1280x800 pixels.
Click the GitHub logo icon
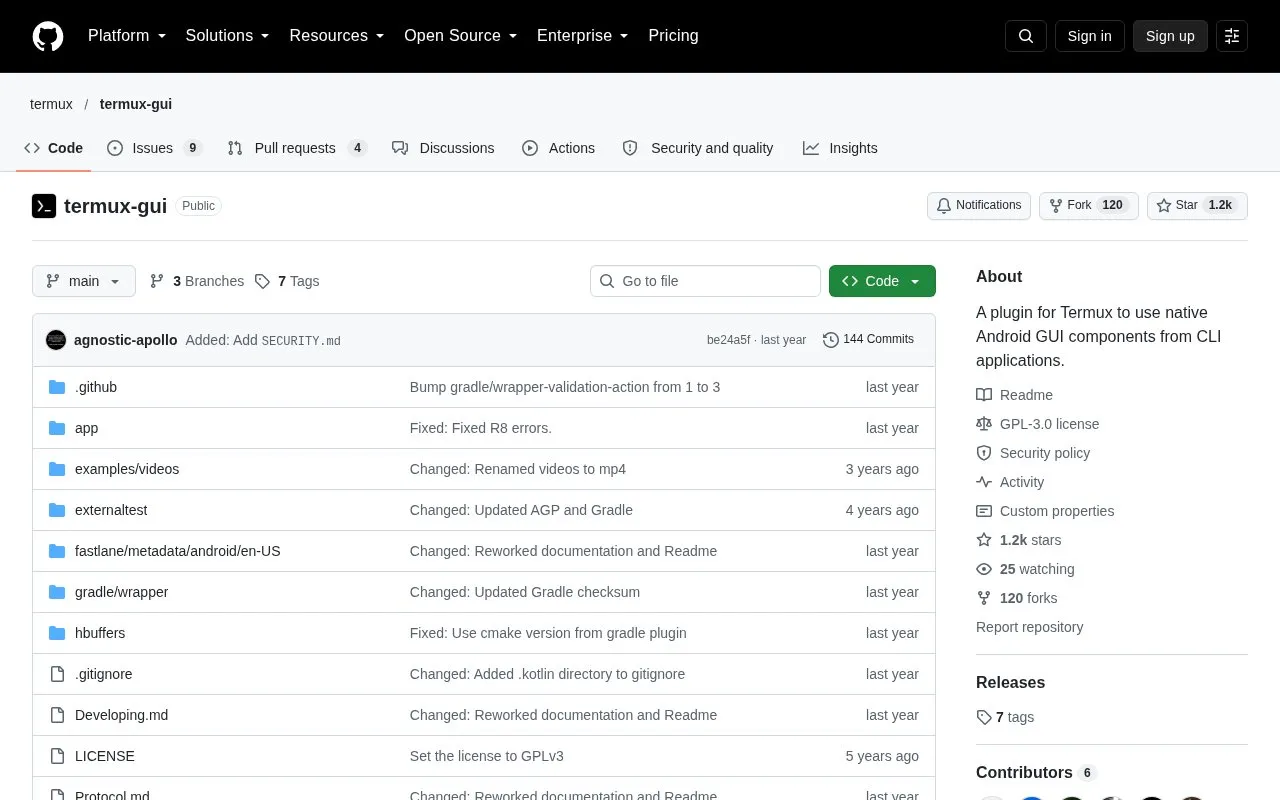coord(48,36)
